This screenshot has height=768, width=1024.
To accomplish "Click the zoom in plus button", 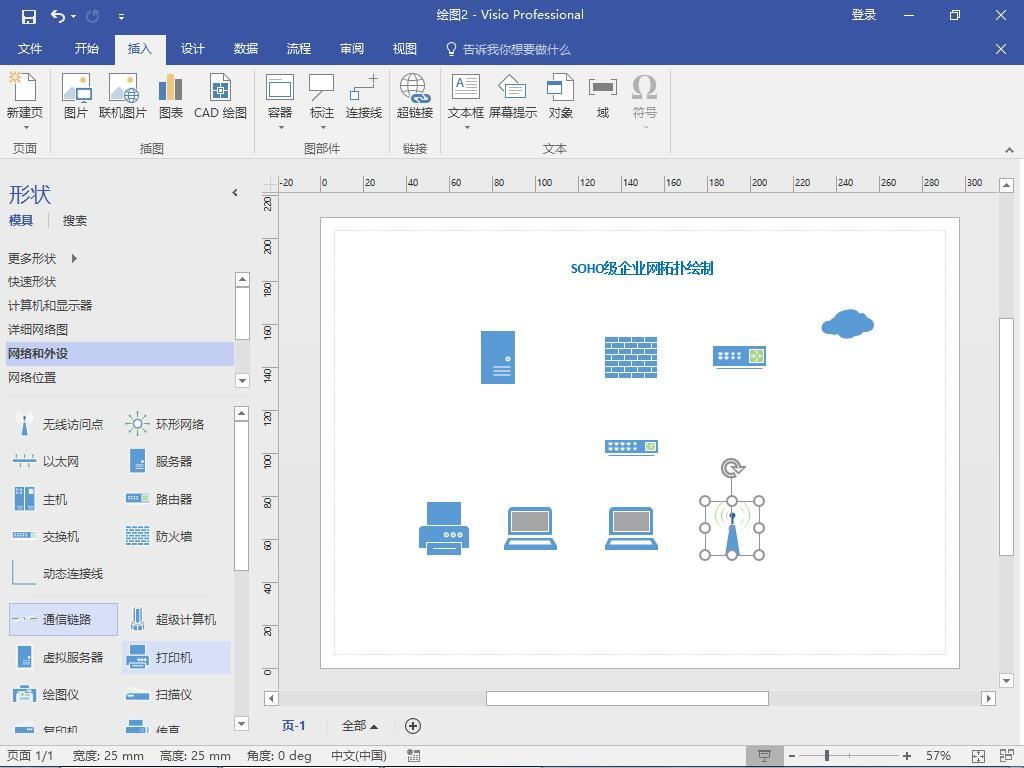I will pos(906,756).
